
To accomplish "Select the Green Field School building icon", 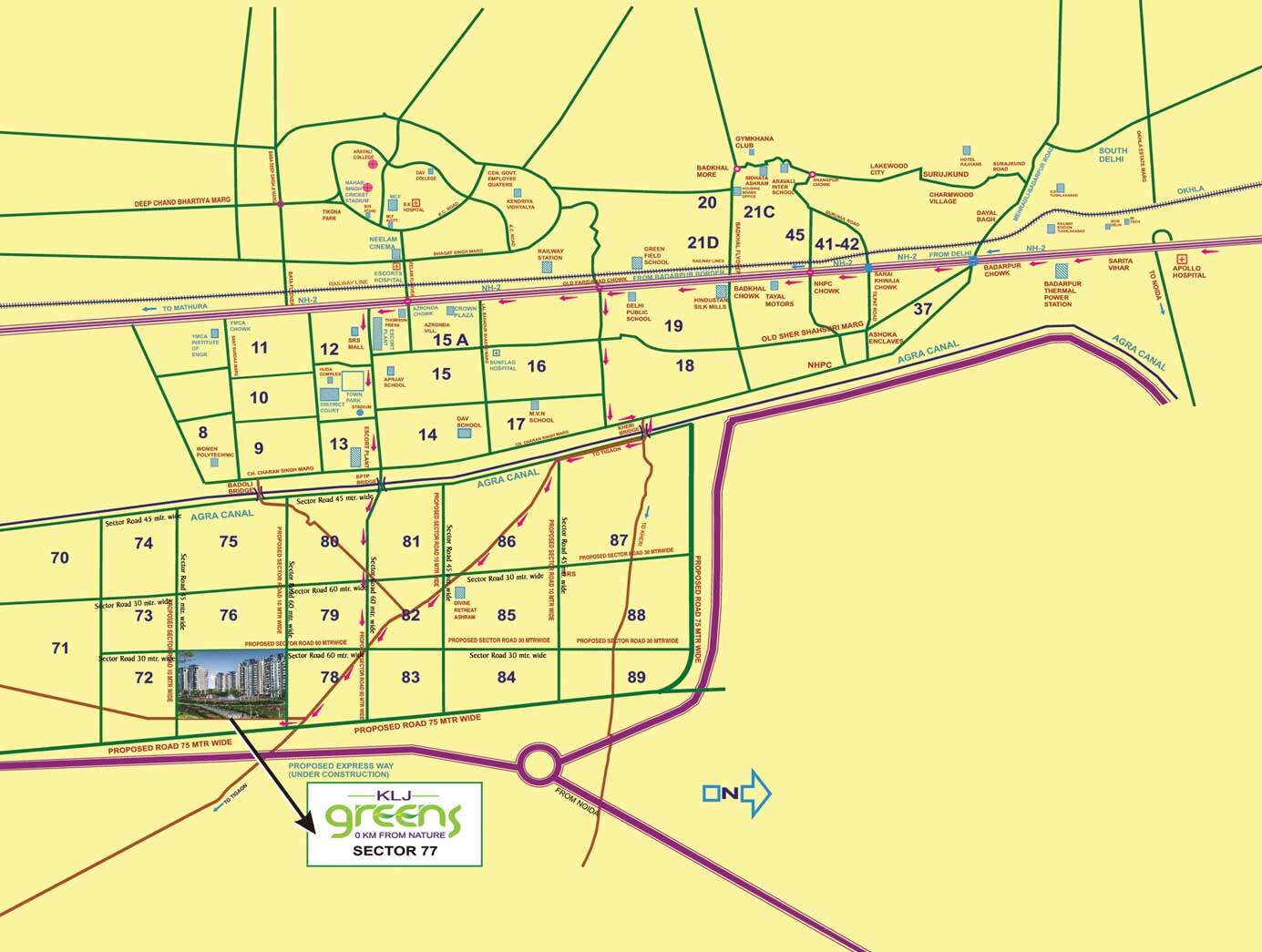I will [637, 262].
